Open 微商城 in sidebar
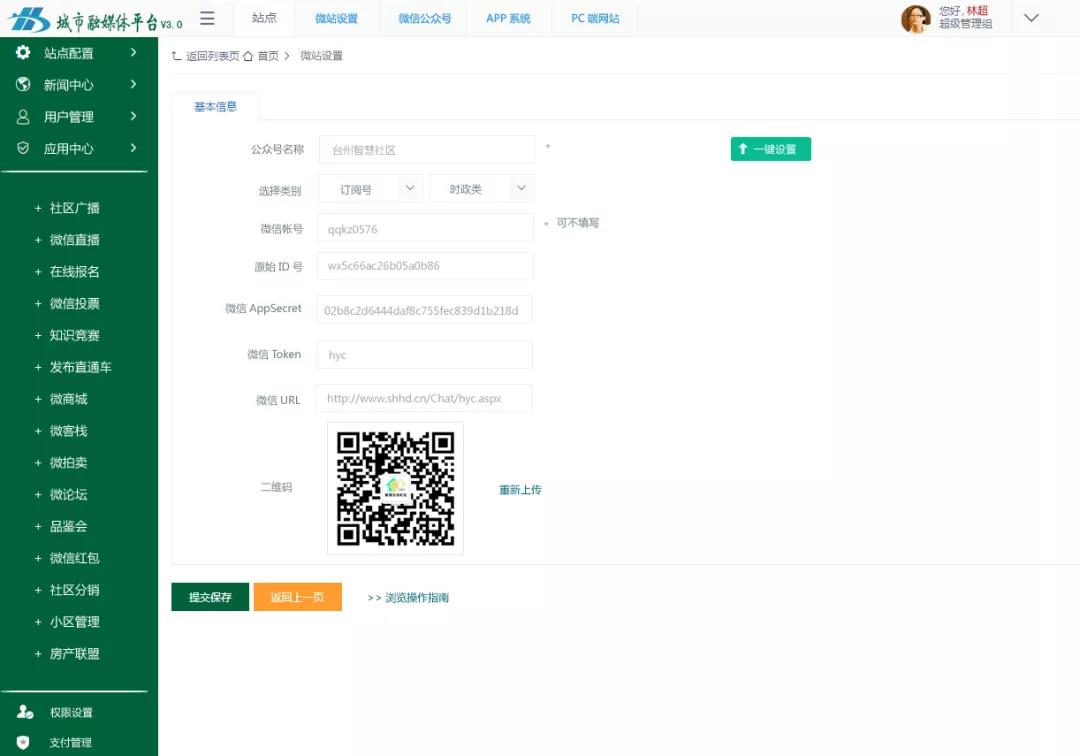 point(69,399)
